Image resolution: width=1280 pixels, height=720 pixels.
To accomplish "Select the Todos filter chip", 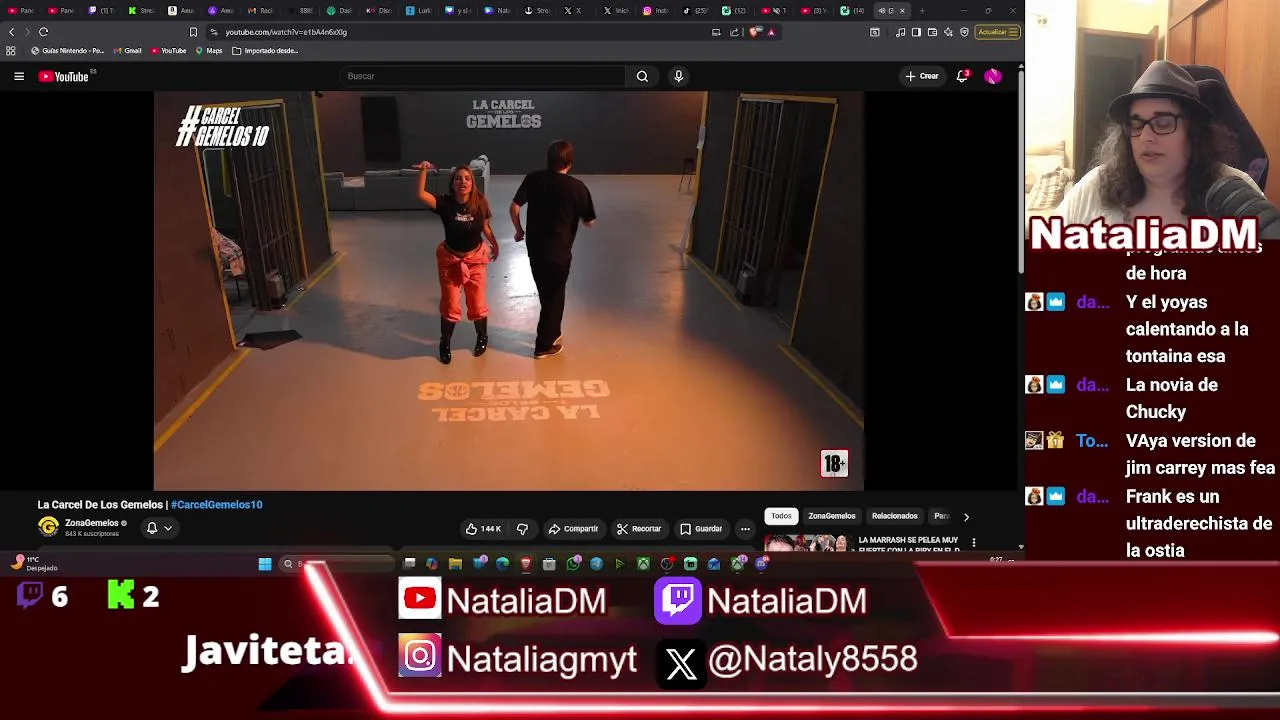I will coord(781,516).
